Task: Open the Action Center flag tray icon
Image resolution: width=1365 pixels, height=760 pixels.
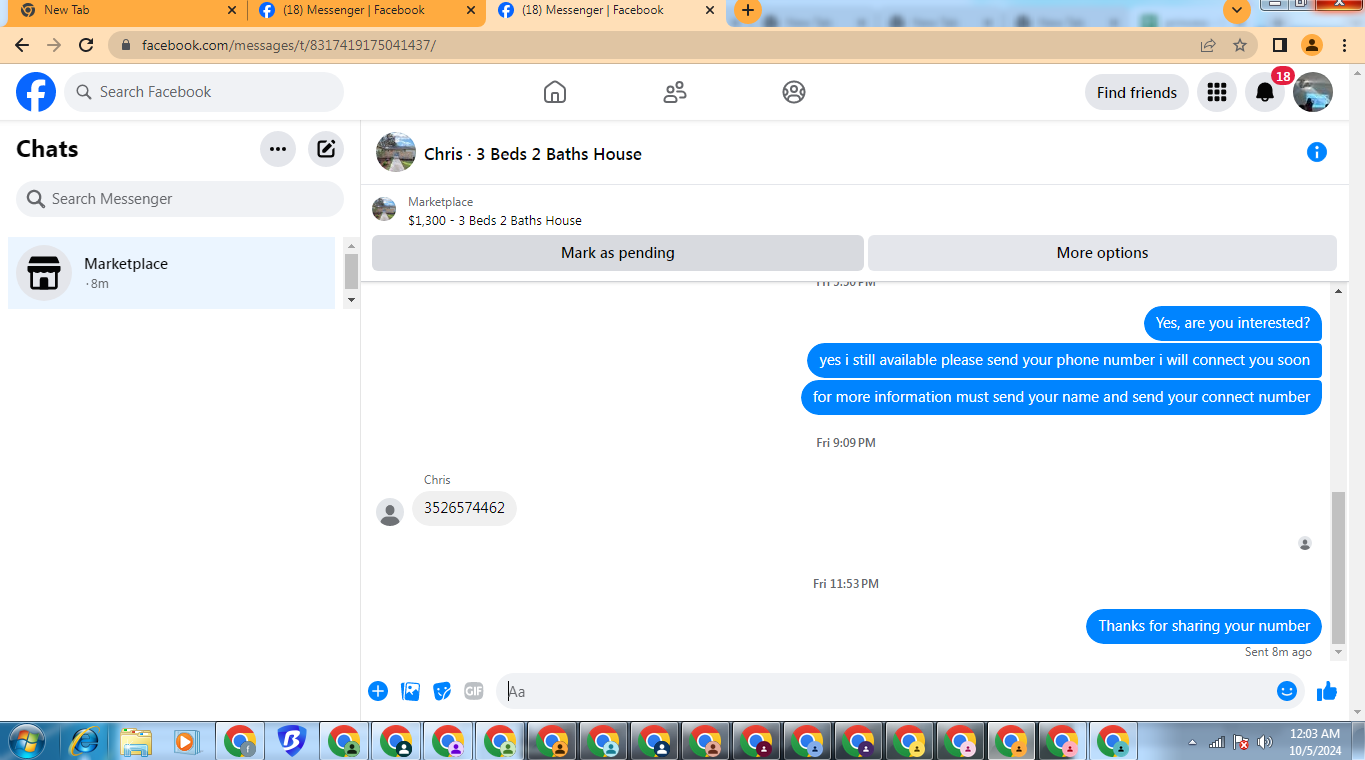Action: pyautogui.click(x=1241, y=742)
